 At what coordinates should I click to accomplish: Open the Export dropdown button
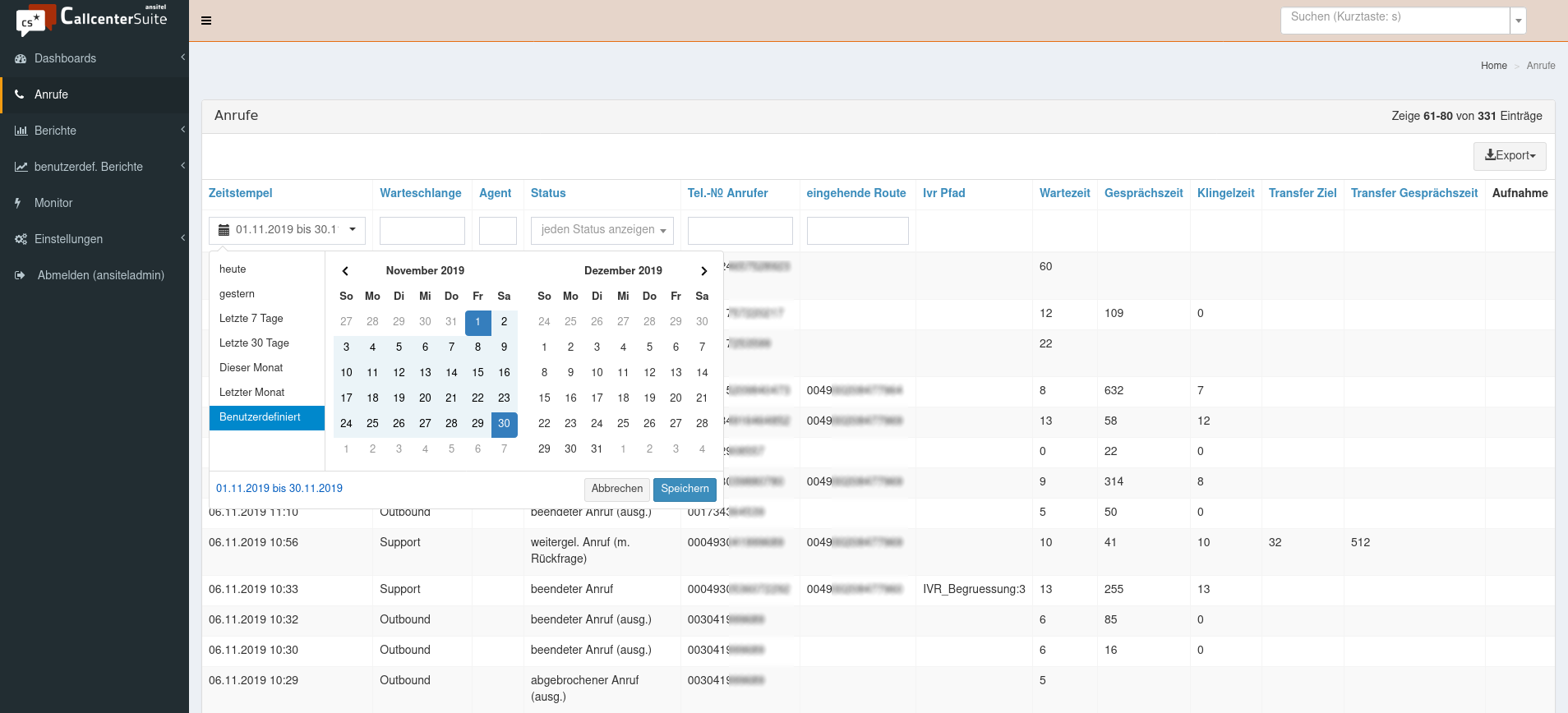(x=1509, y=156)
